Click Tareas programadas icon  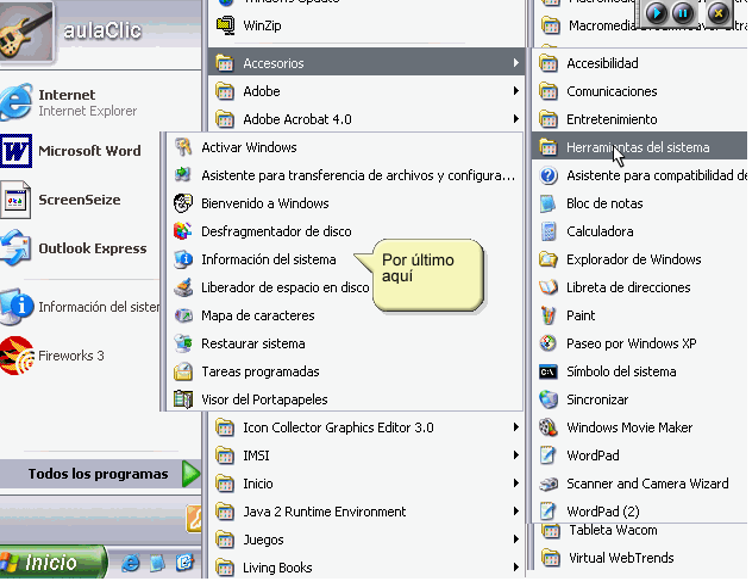[183, 371]
